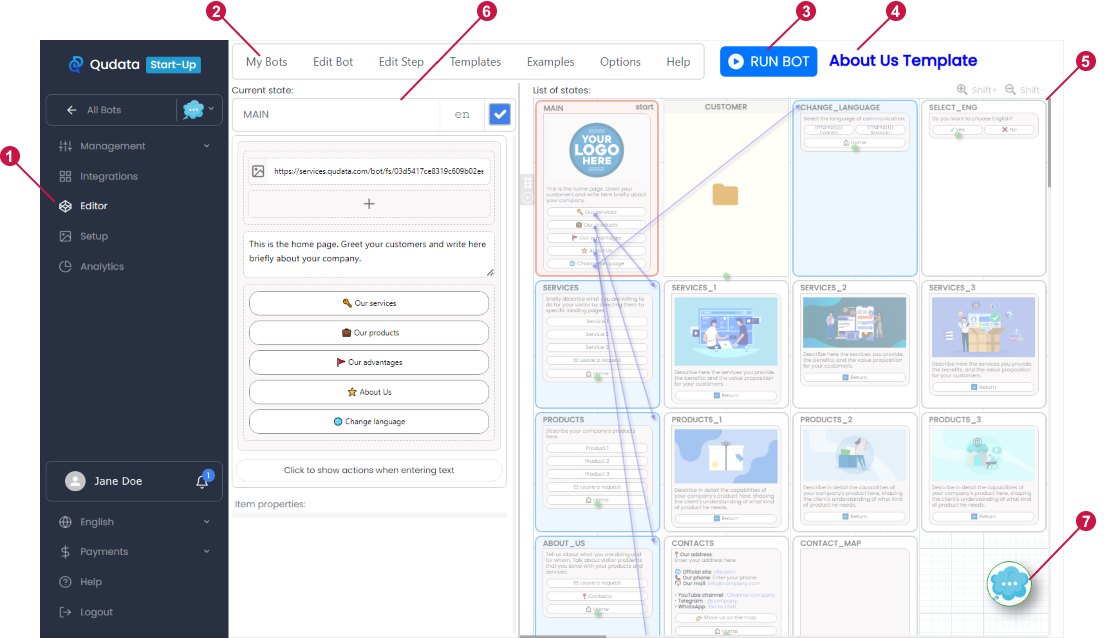Click the floating chatbot cloud icon
This screenshot has height=638, width=1104.
1010,583
